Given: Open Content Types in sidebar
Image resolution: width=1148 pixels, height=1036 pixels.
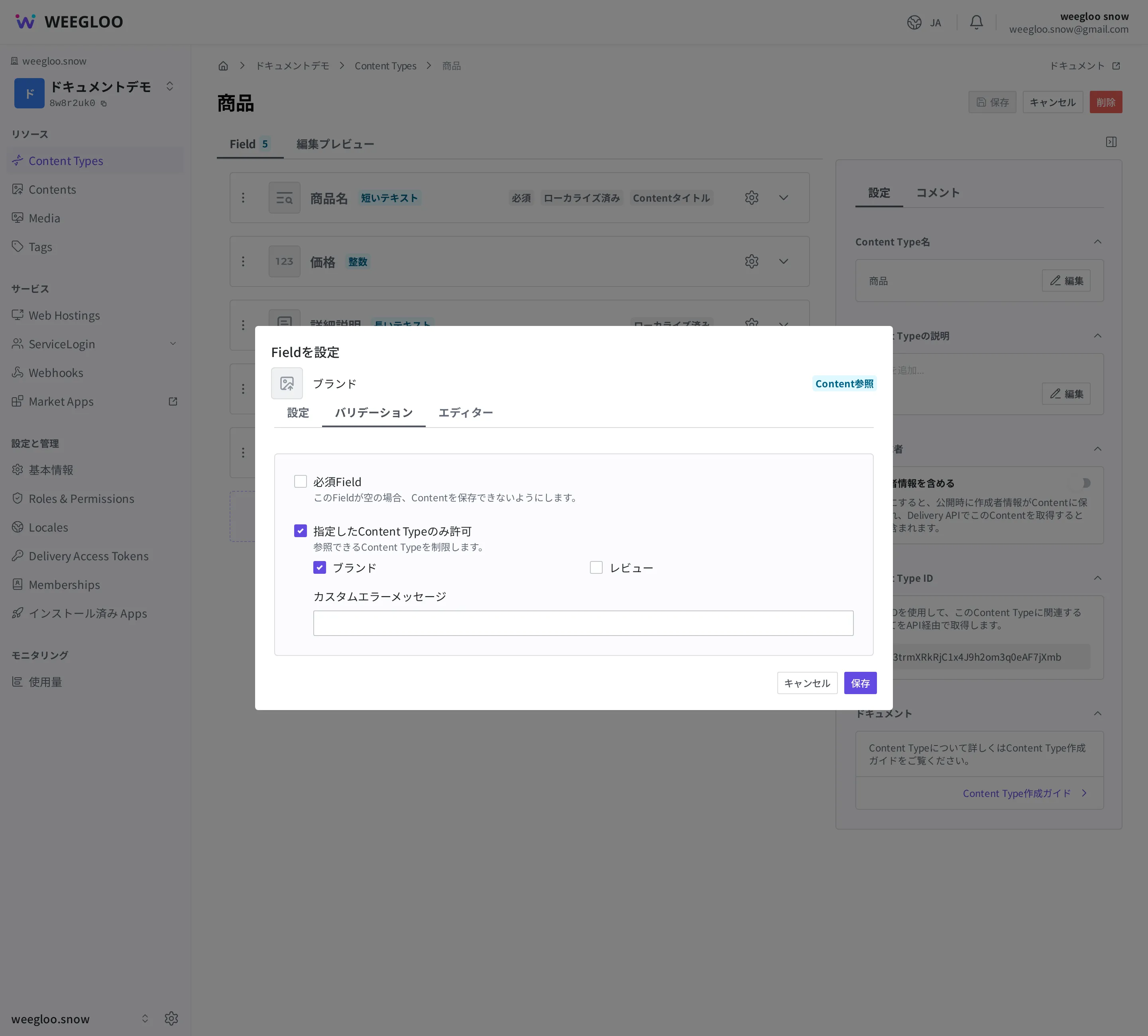Looking at the screenshot, I should pyautogui.click(x=95, y=161).
